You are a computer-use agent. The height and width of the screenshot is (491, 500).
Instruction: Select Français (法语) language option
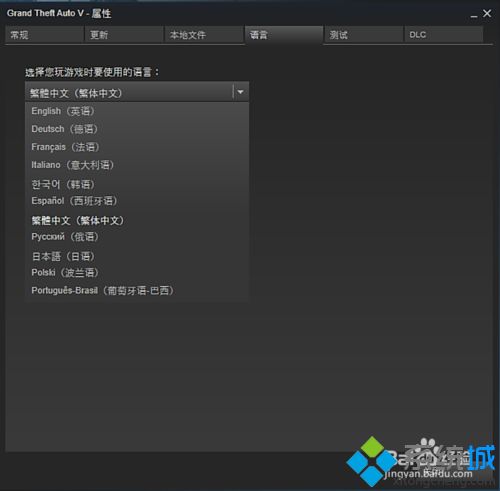pos(137,147)
